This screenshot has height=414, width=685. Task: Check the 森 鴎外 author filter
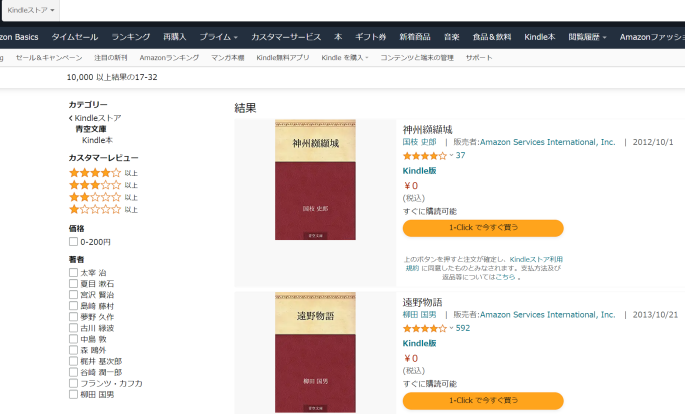coord(73,350)
